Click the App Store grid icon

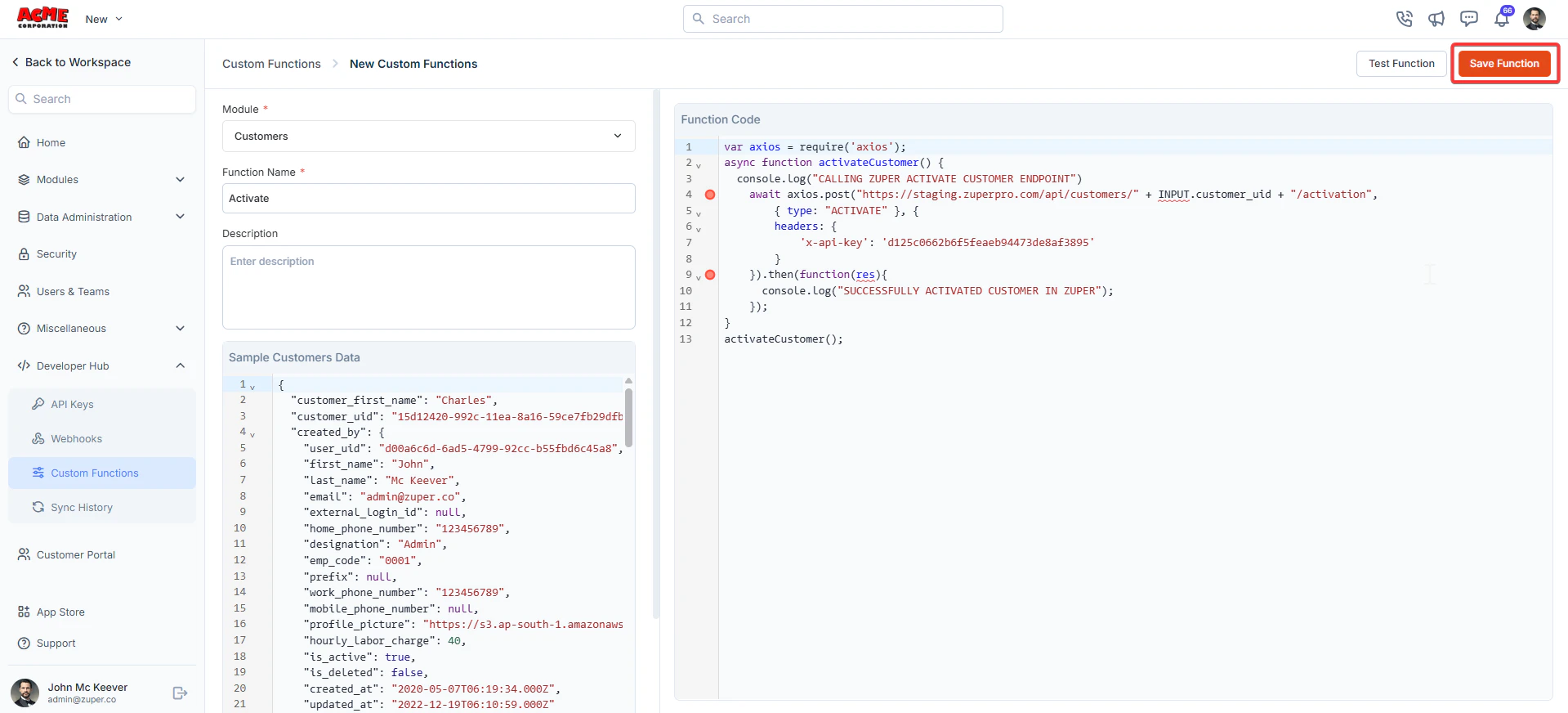24,612
